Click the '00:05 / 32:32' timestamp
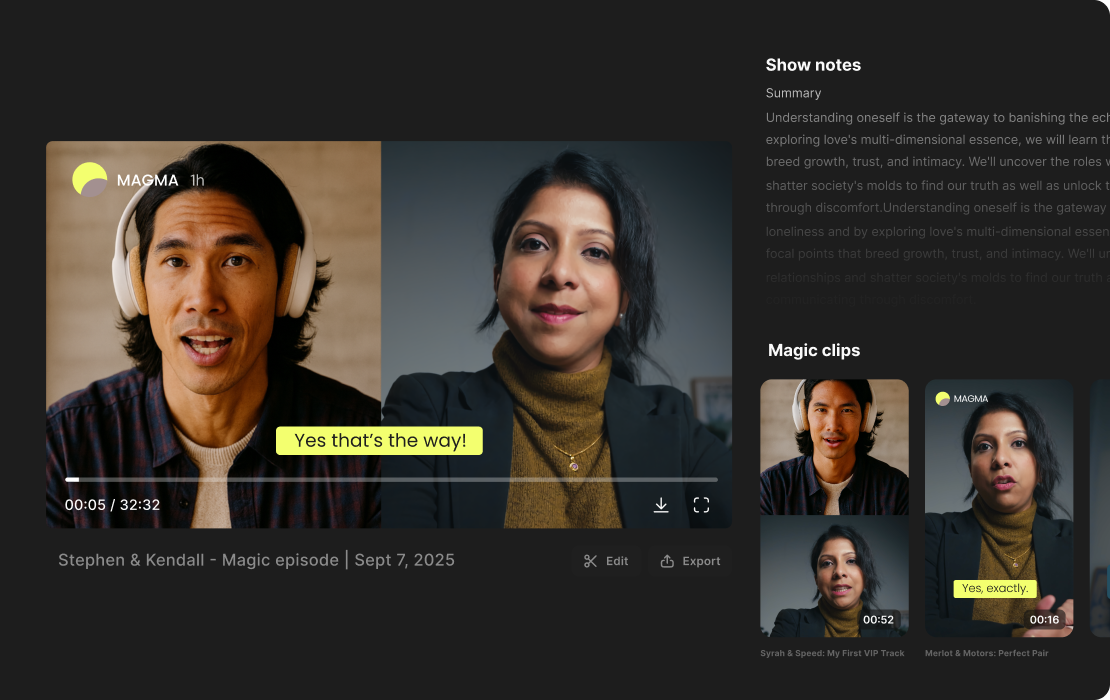This screenshot has width=1110, height=700. tap(113, 505)
